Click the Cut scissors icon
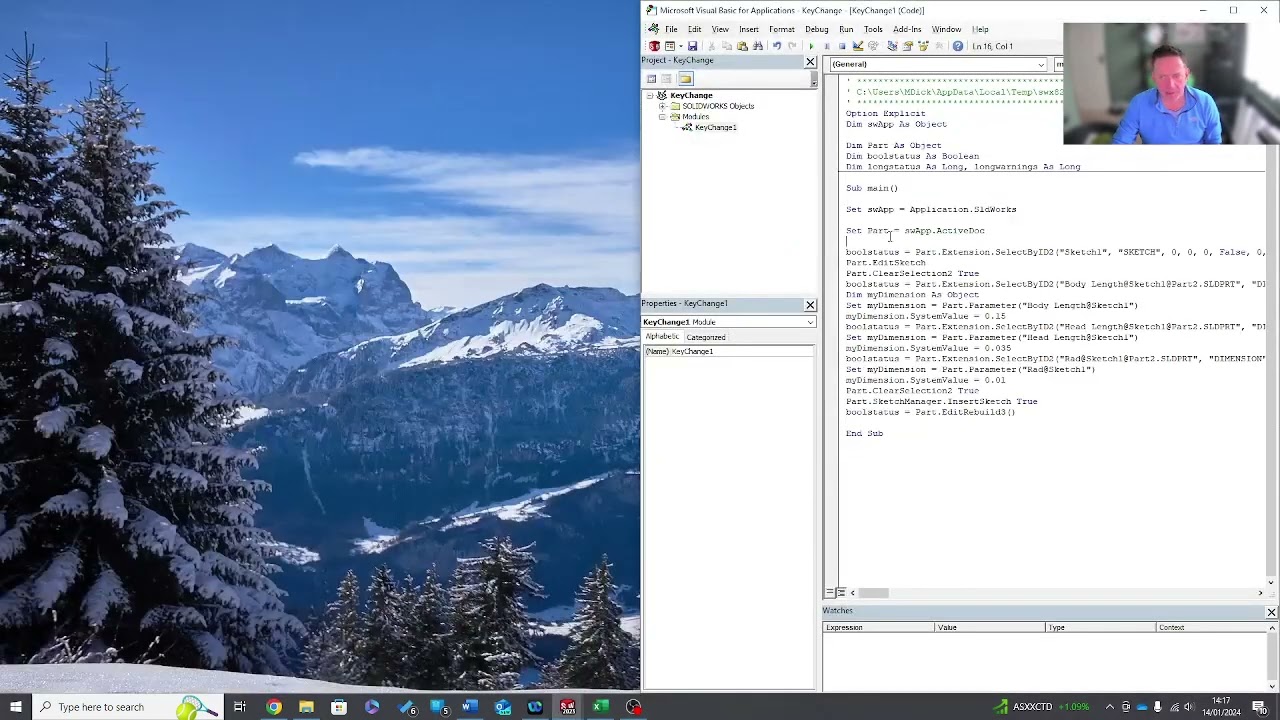The image size is (1280, 720). pos(712,46)
